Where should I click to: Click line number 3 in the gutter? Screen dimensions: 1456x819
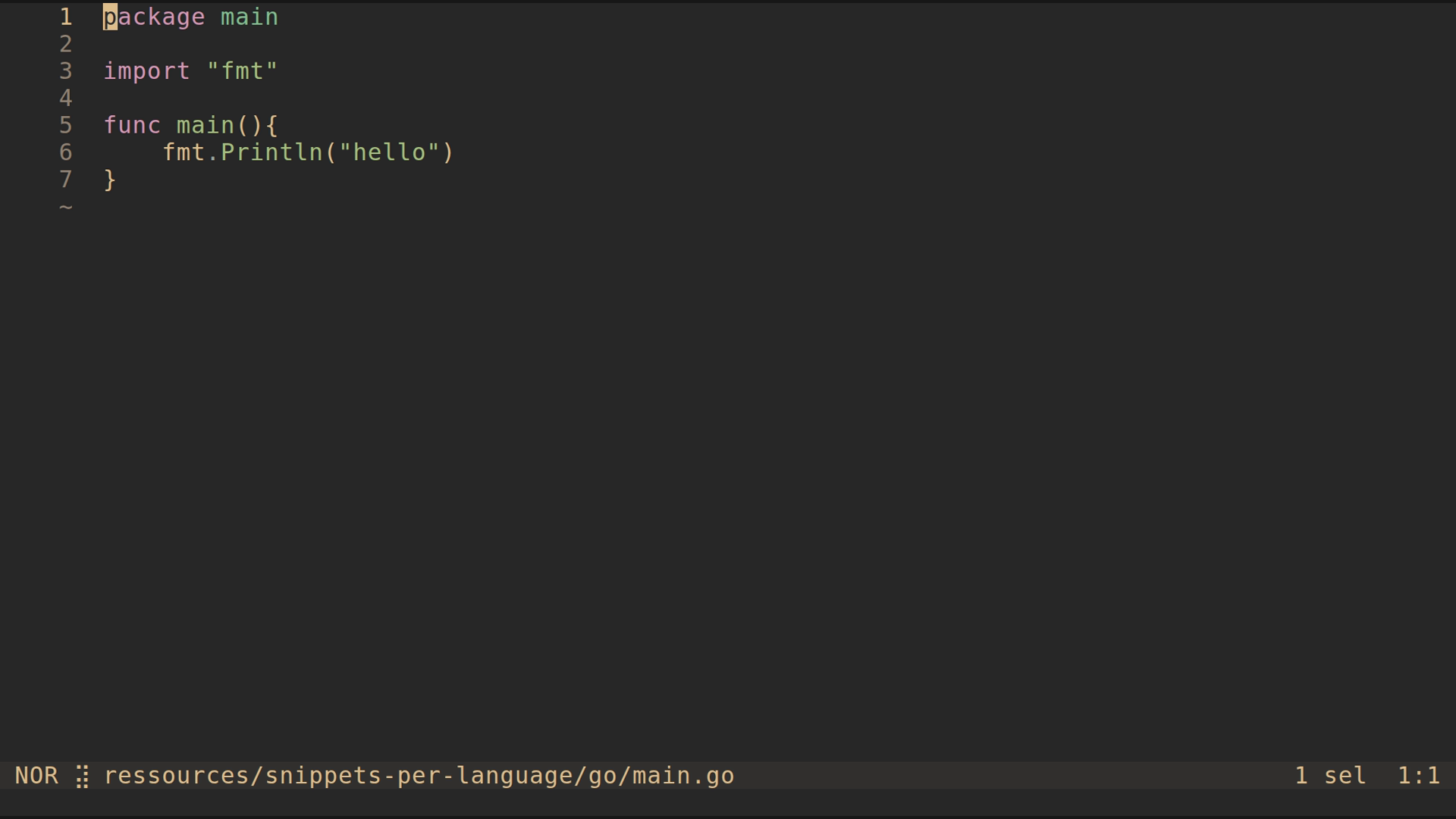click(x=66, y=71)
